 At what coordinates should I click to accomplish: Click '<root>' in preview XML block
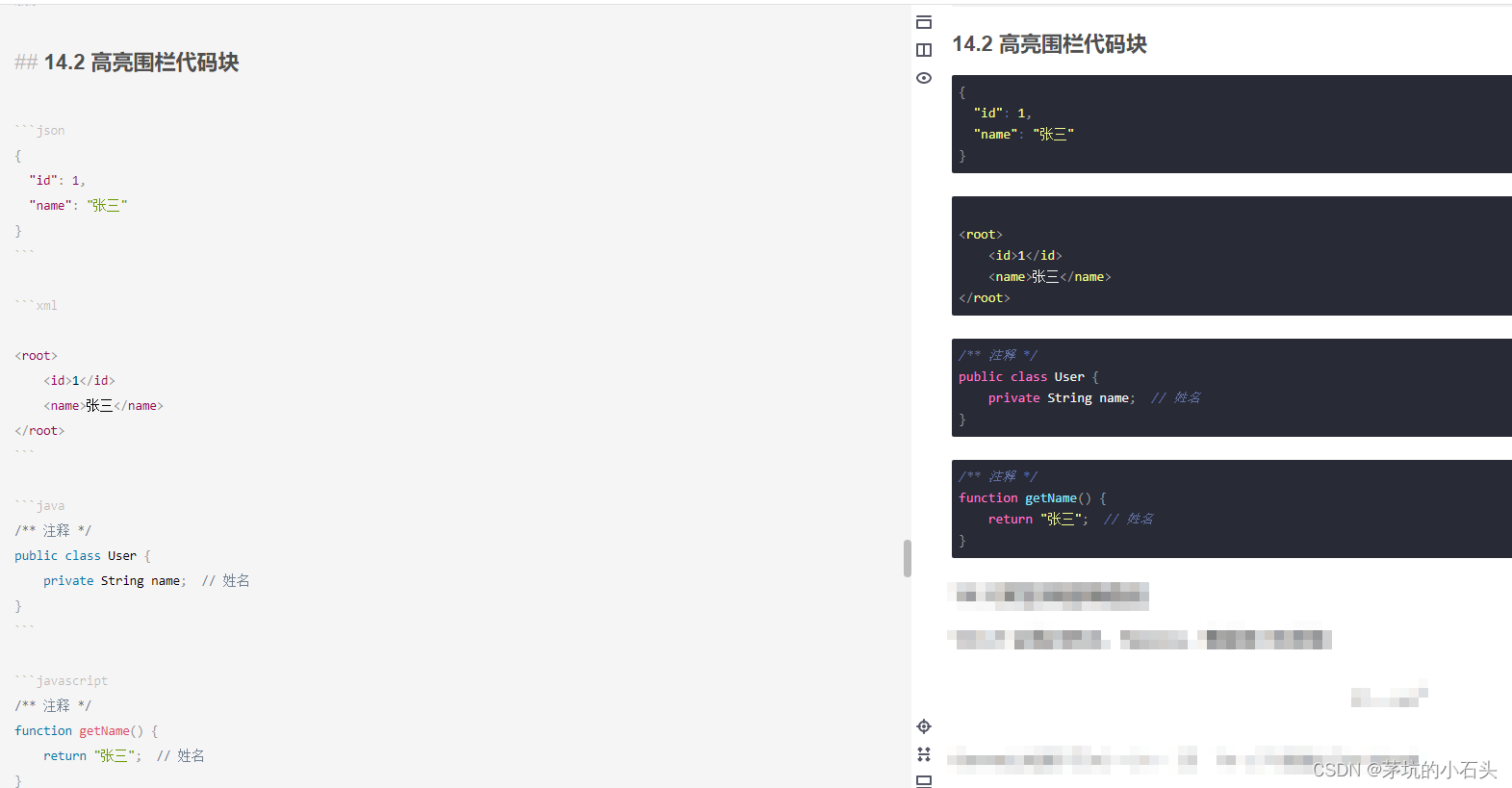(x=981, y=234)
